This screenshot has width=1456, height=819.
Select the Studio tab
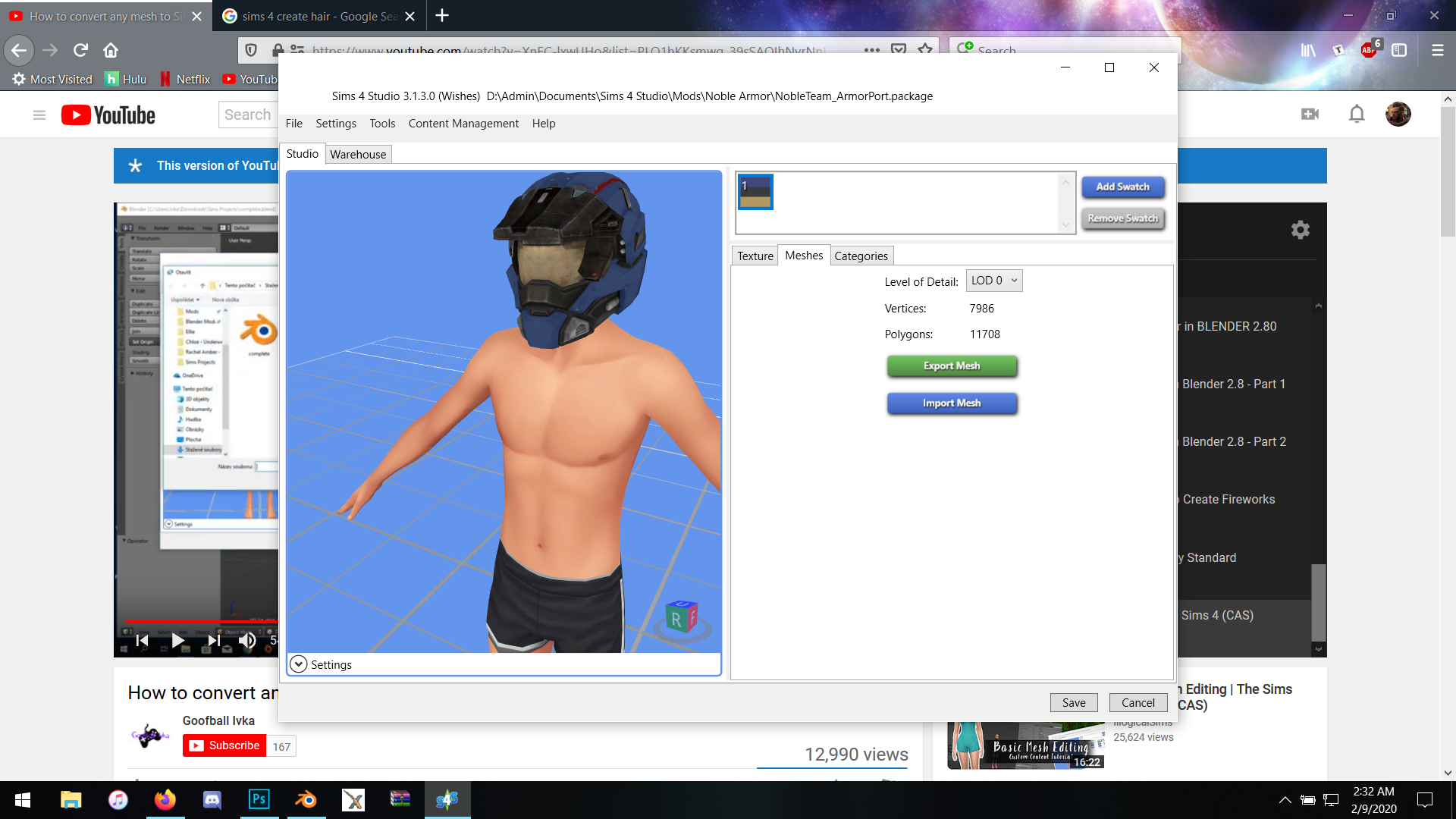(x=302, y=153)
